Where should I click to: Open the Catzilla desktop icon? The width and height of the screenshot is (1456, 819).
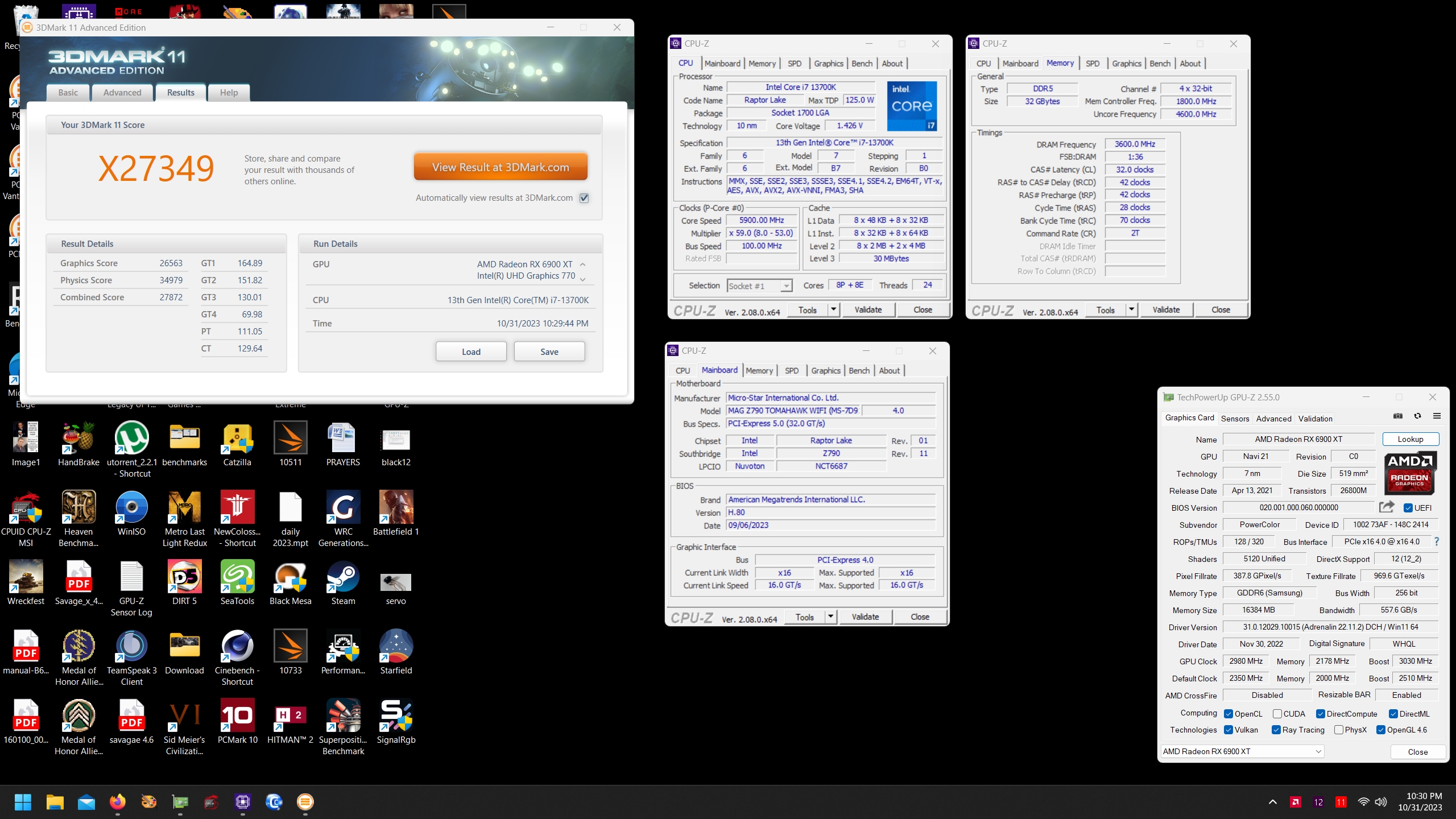click(237, 444)
